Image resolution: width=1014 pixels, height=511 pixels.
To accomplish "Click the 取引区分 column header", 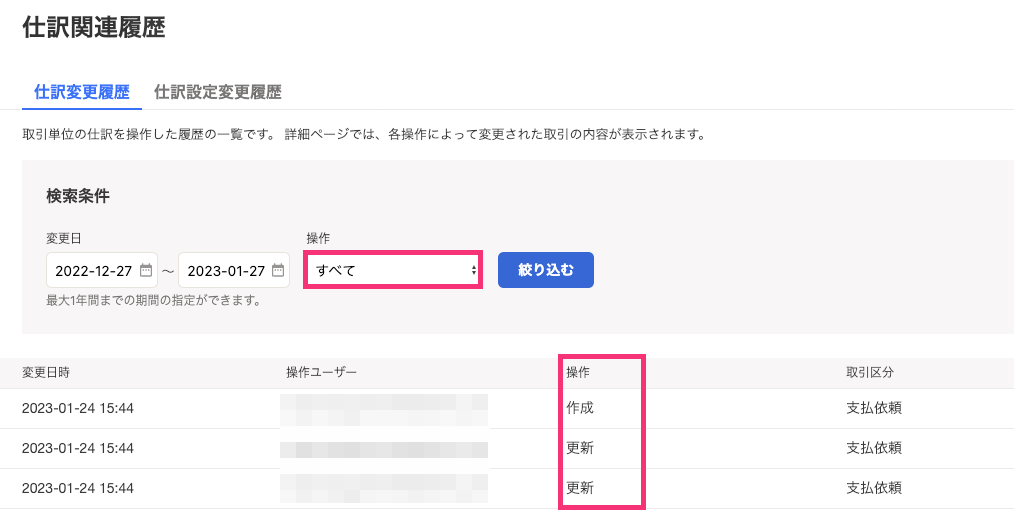I will [x=870, y=373].
